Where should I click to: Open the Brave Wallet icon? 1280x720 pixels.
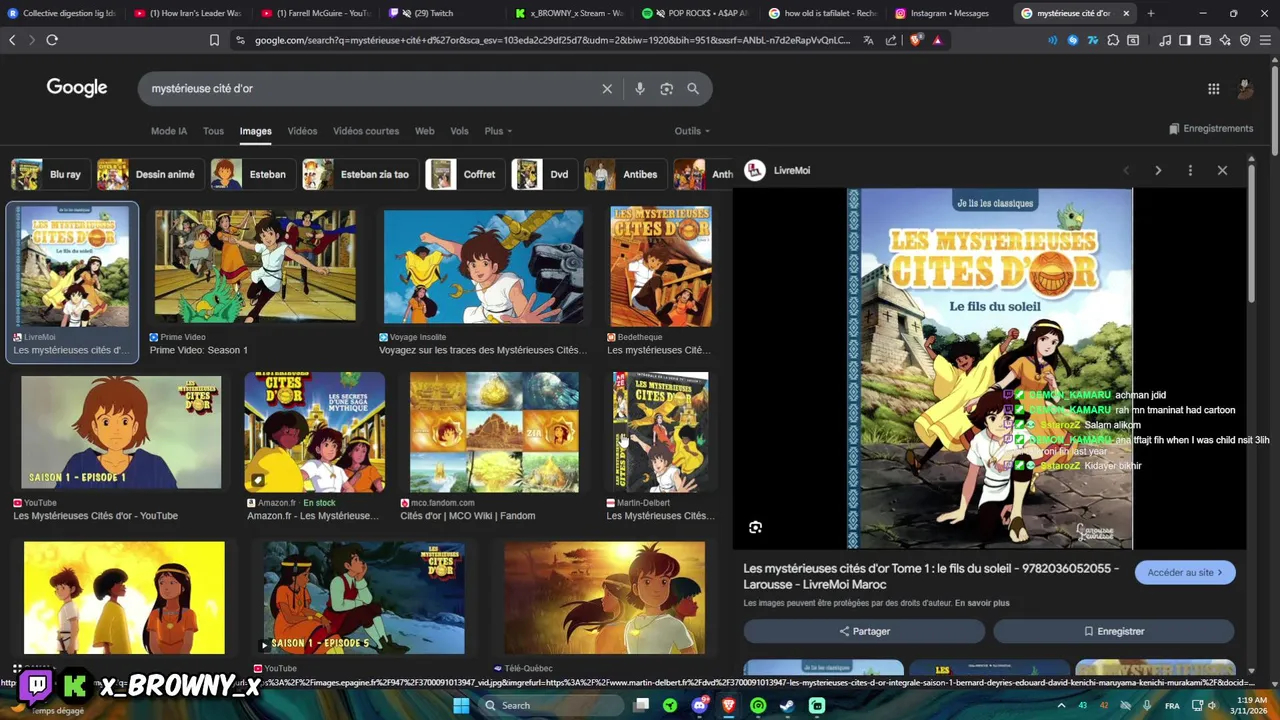coord(1205,40)
